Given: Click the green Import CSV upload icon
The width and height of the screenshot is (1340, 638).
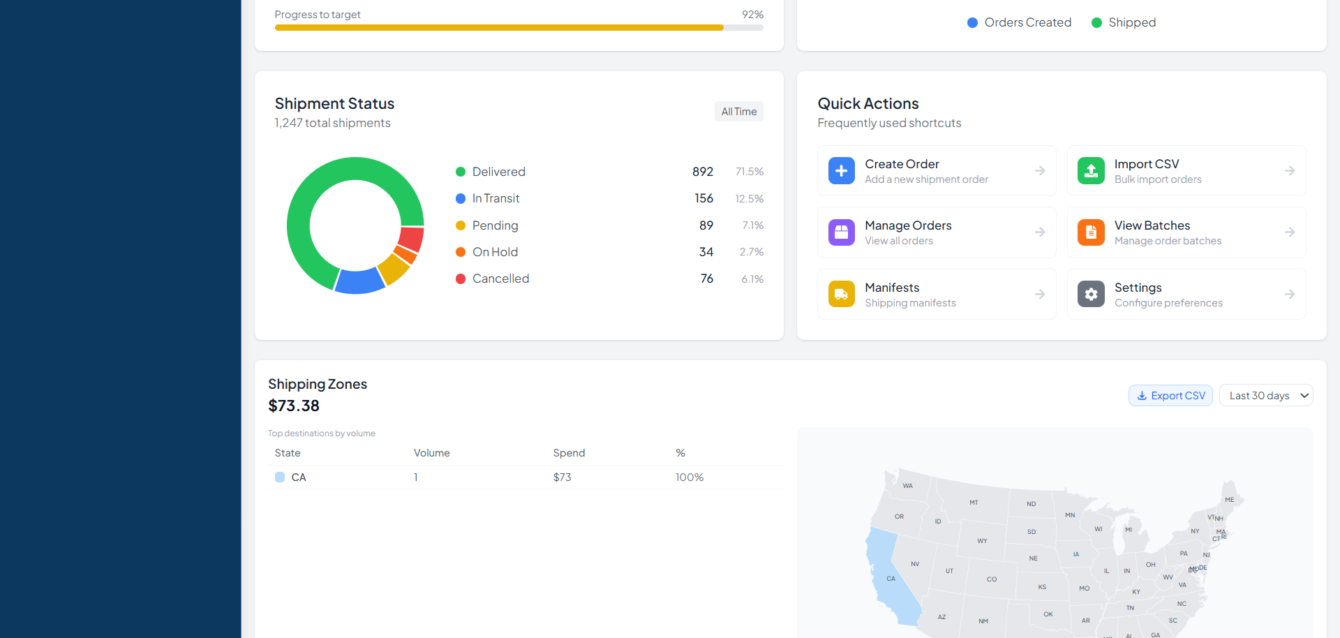Looking at the screenshot, I should click(x=1091, y=171).
